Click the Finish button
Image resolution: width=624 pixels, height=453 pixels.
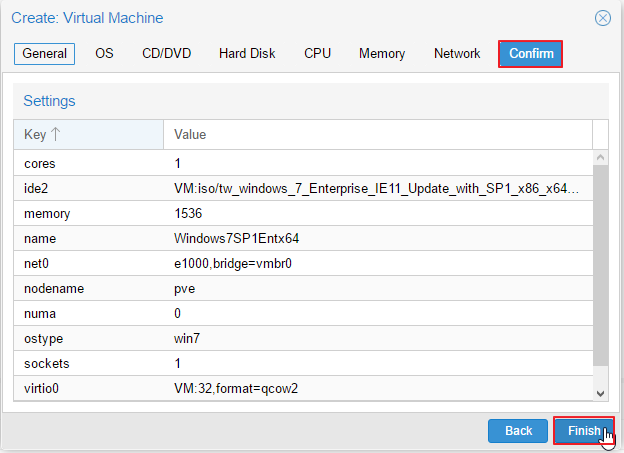pyautogui.click(x=584, y=430)
